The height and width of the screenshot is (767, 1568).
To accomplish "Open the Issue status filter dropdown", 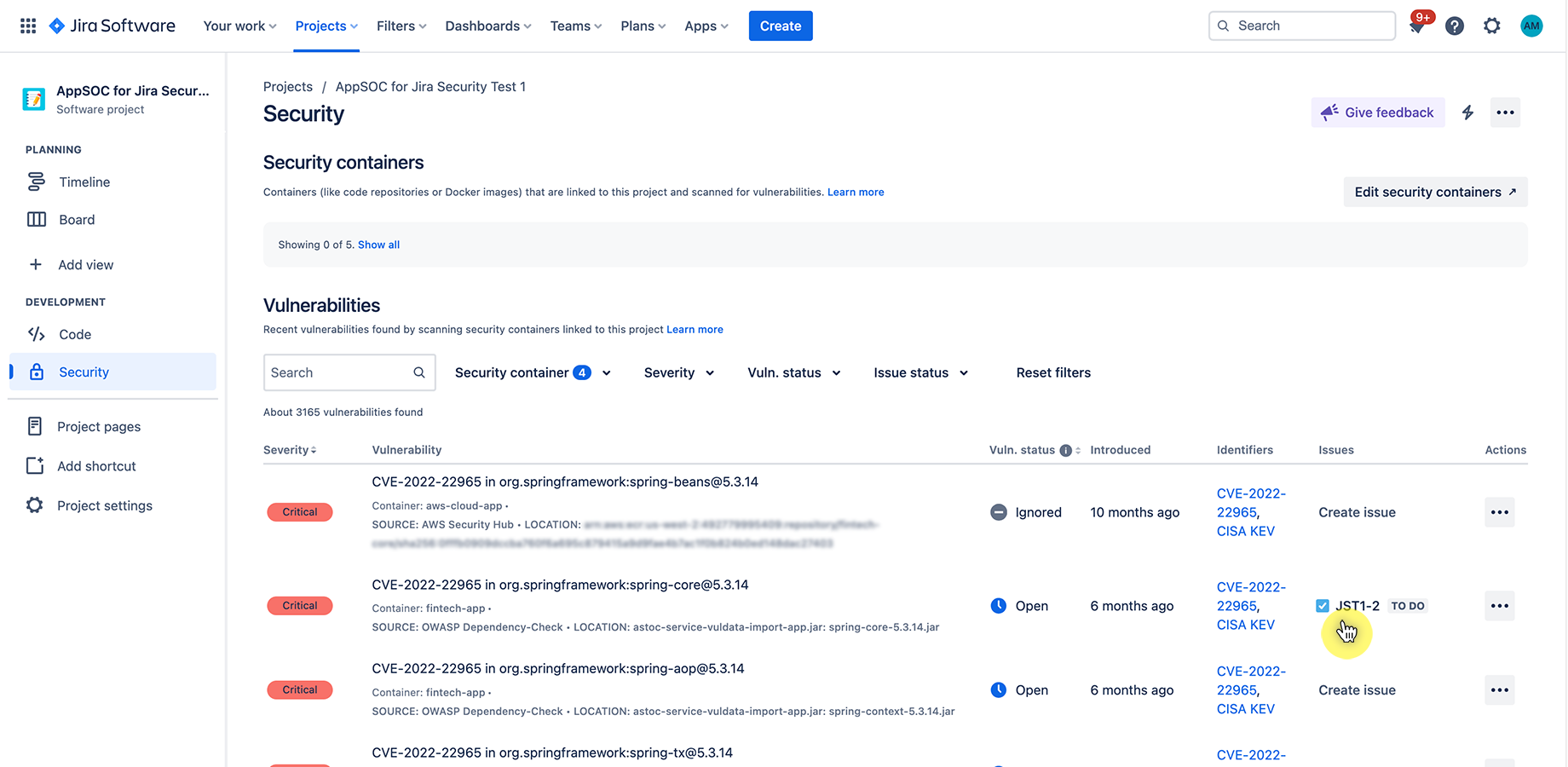I will [921, 373].
